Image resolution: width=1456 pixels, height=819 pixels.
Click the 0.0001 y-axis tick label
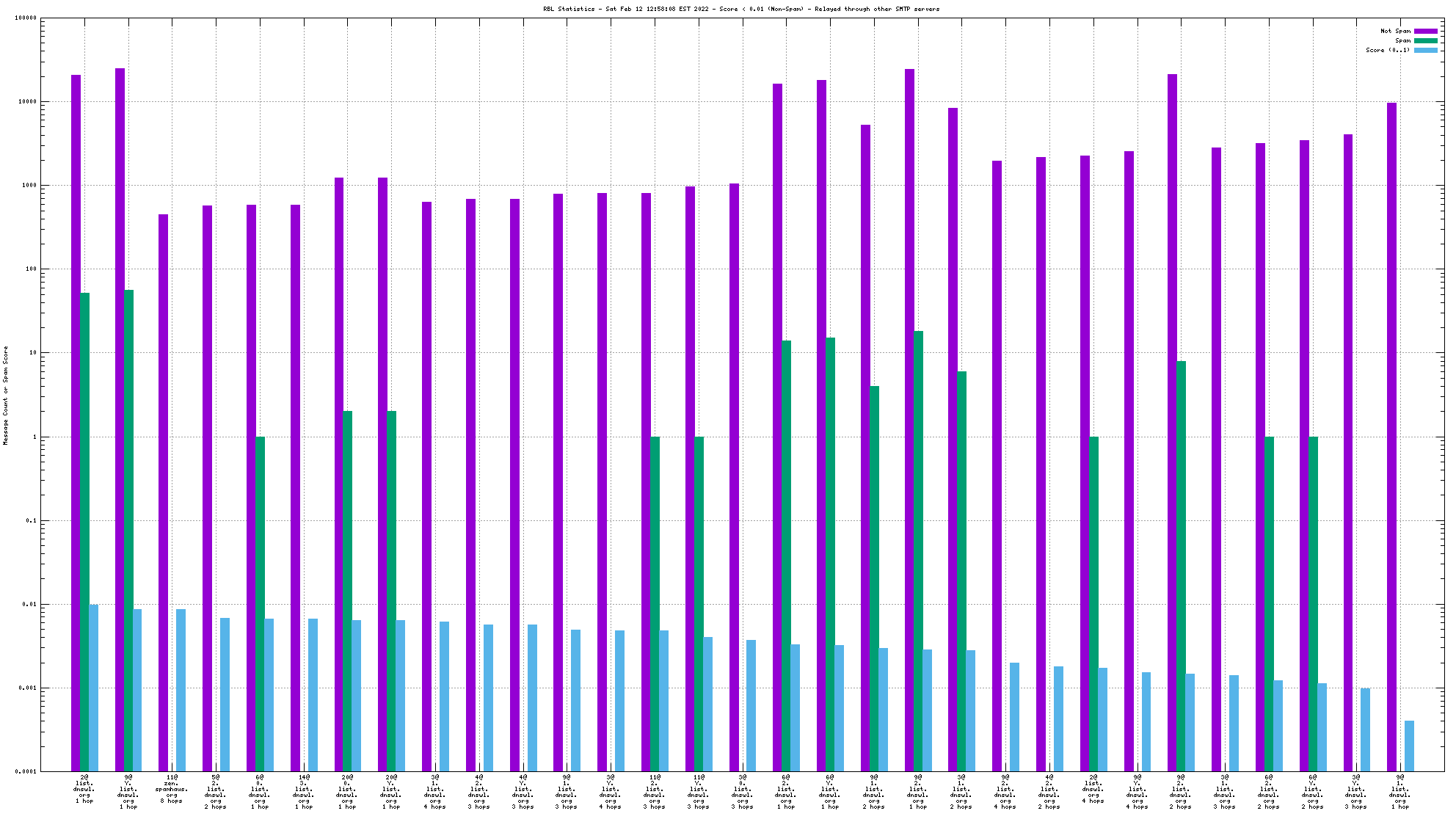(x=26, y=771)
